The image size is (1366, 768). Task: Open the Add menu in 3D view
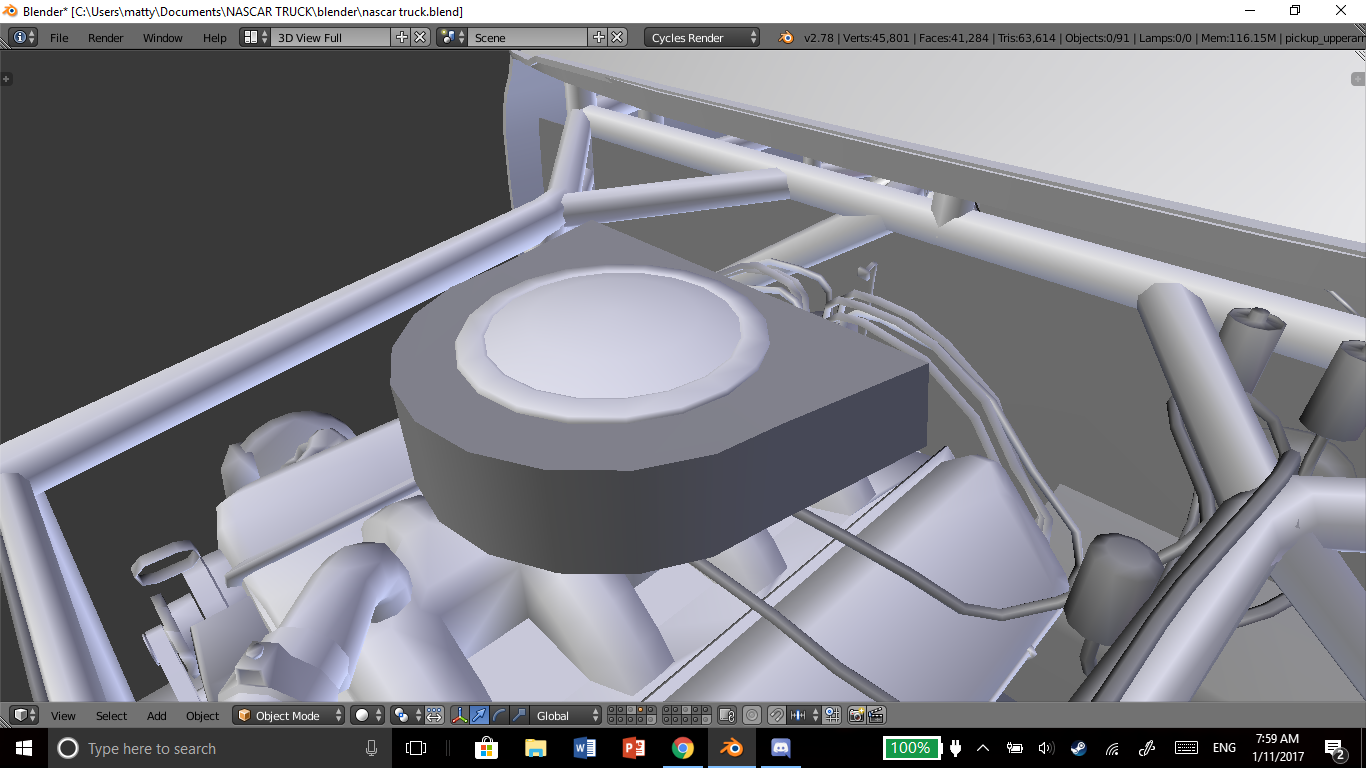157,715
